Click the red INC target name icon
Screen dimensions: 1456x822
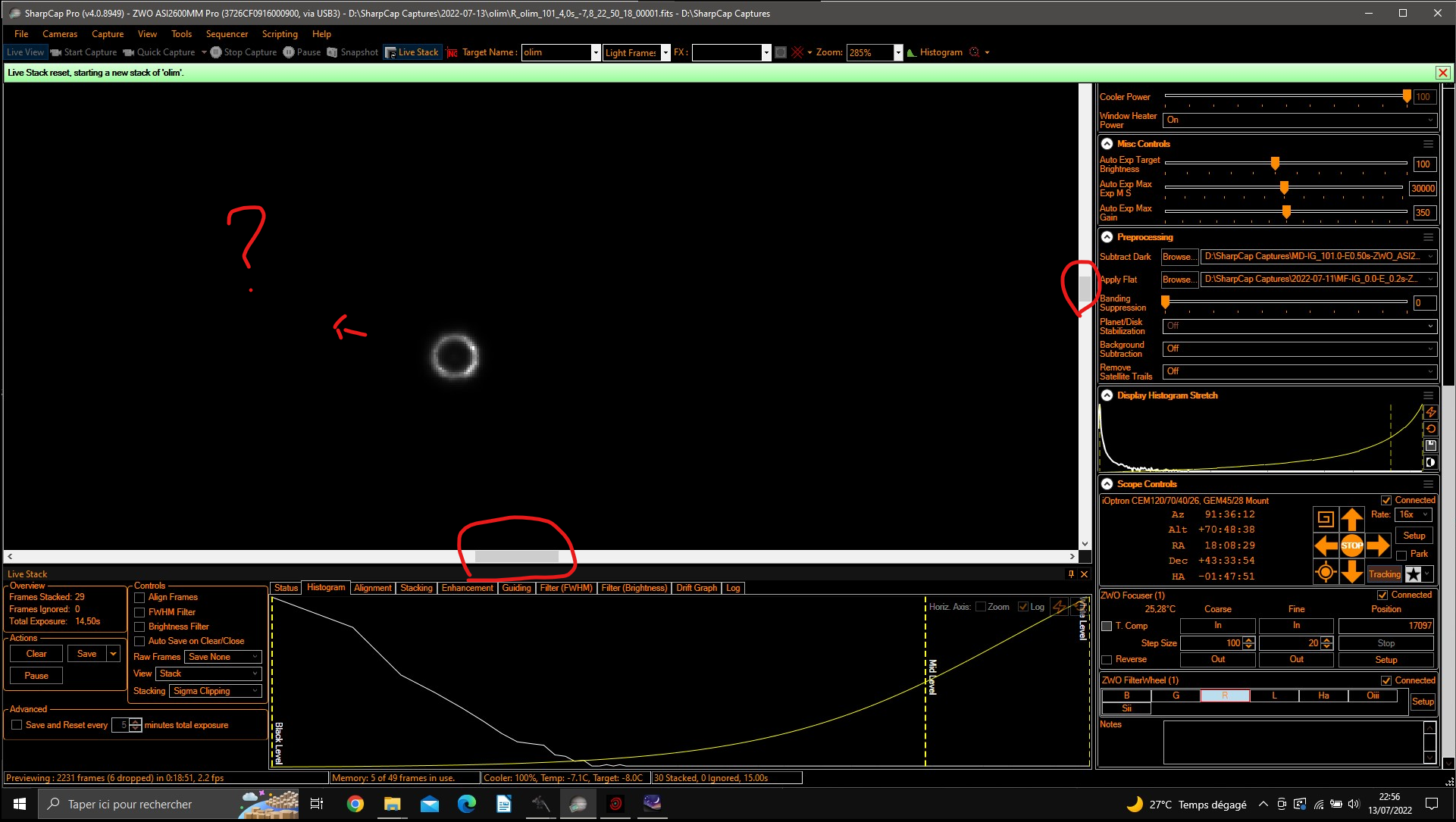pos(452,52)
